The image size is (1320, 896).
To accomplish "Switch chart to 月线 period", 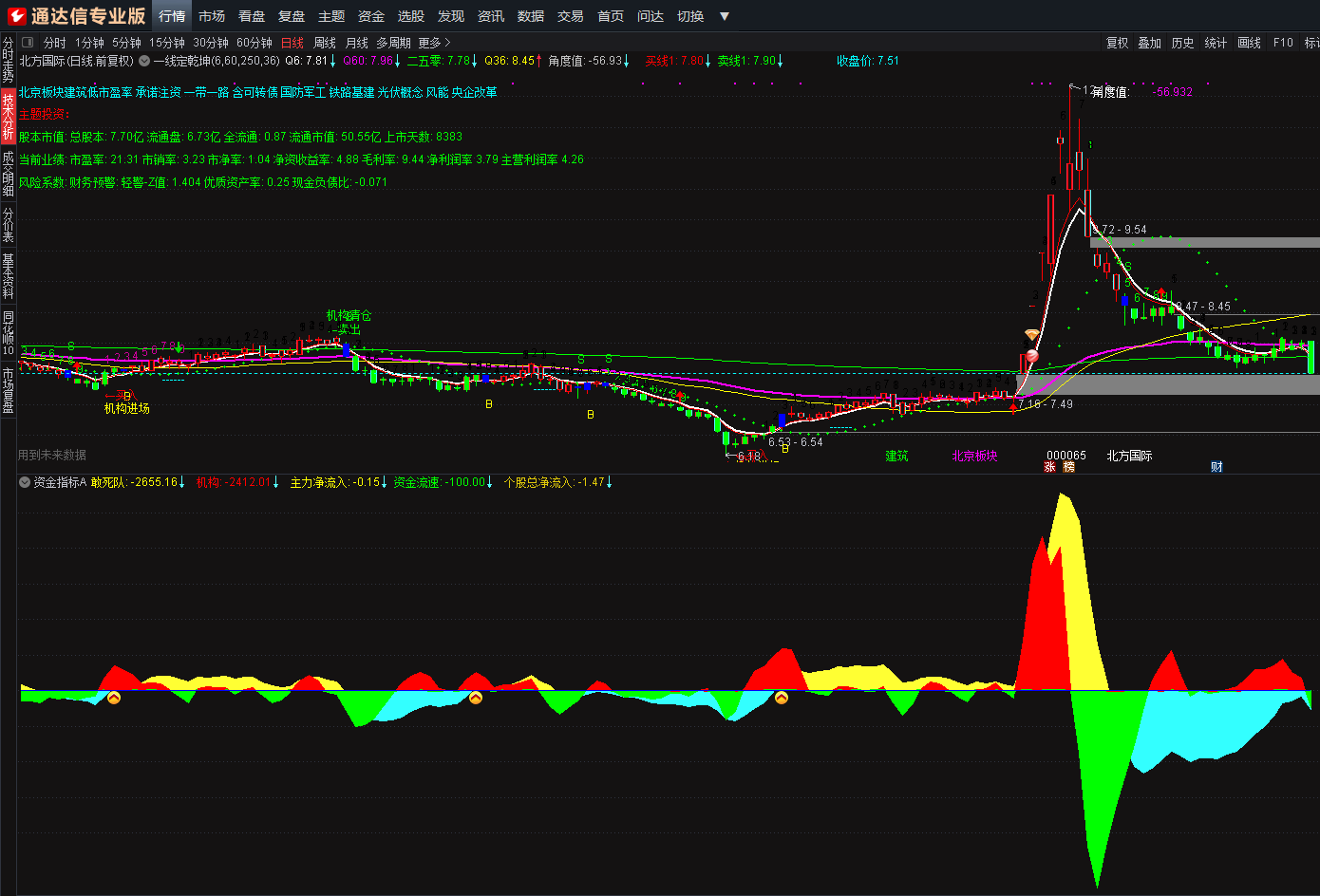I will point(357,43).
